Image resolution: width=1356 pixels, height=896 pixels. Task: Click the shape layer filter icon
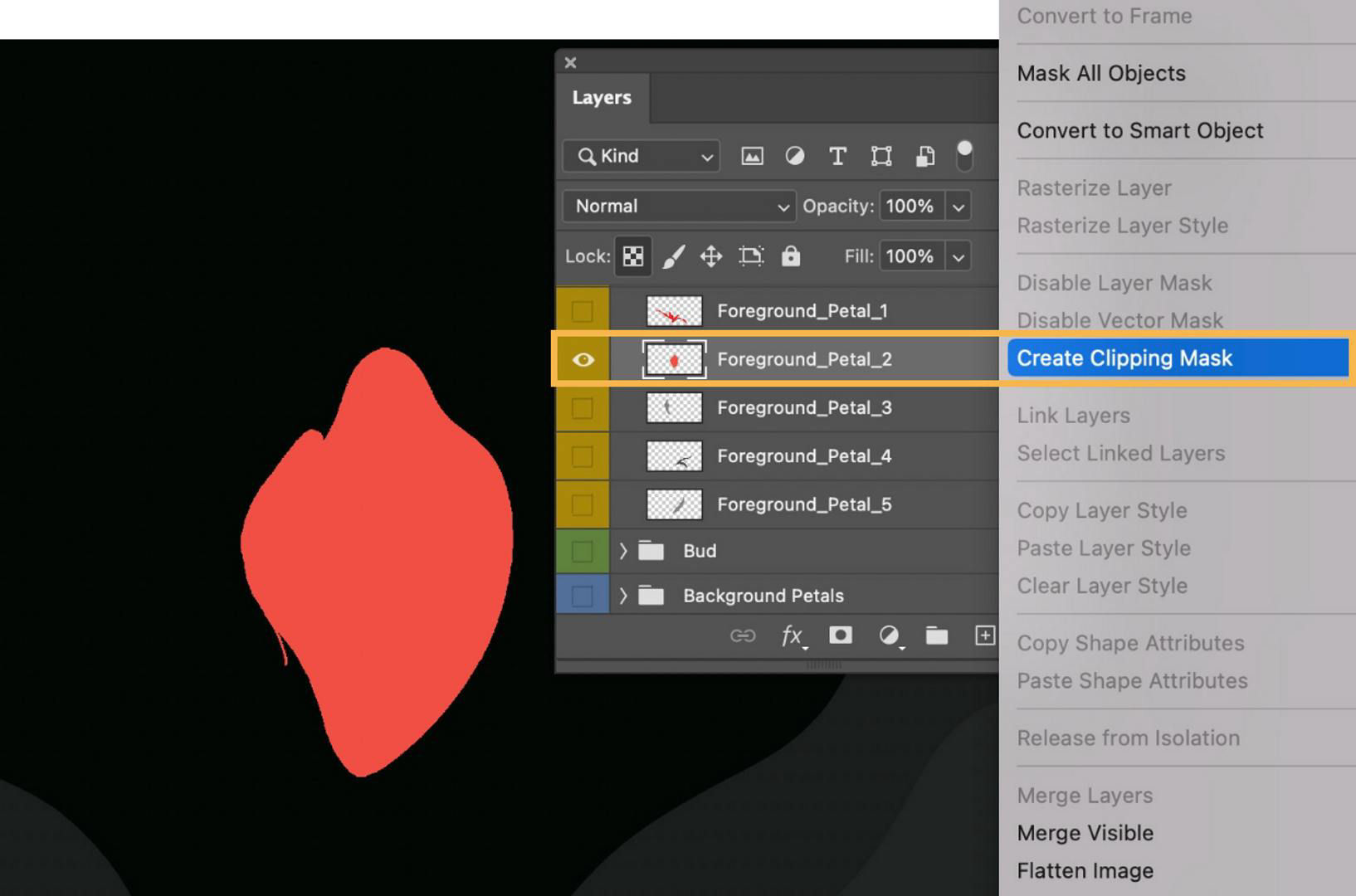[880, 156]
